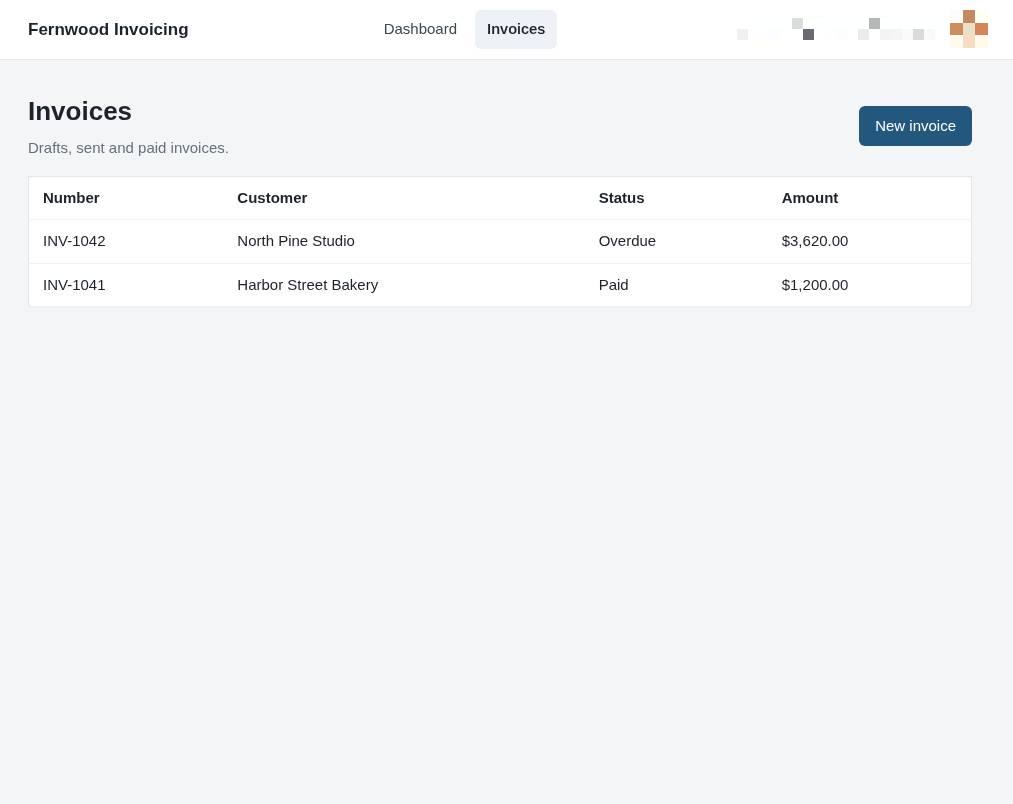
Task: Click the Status column header
Action: click(x=621, y=198)
